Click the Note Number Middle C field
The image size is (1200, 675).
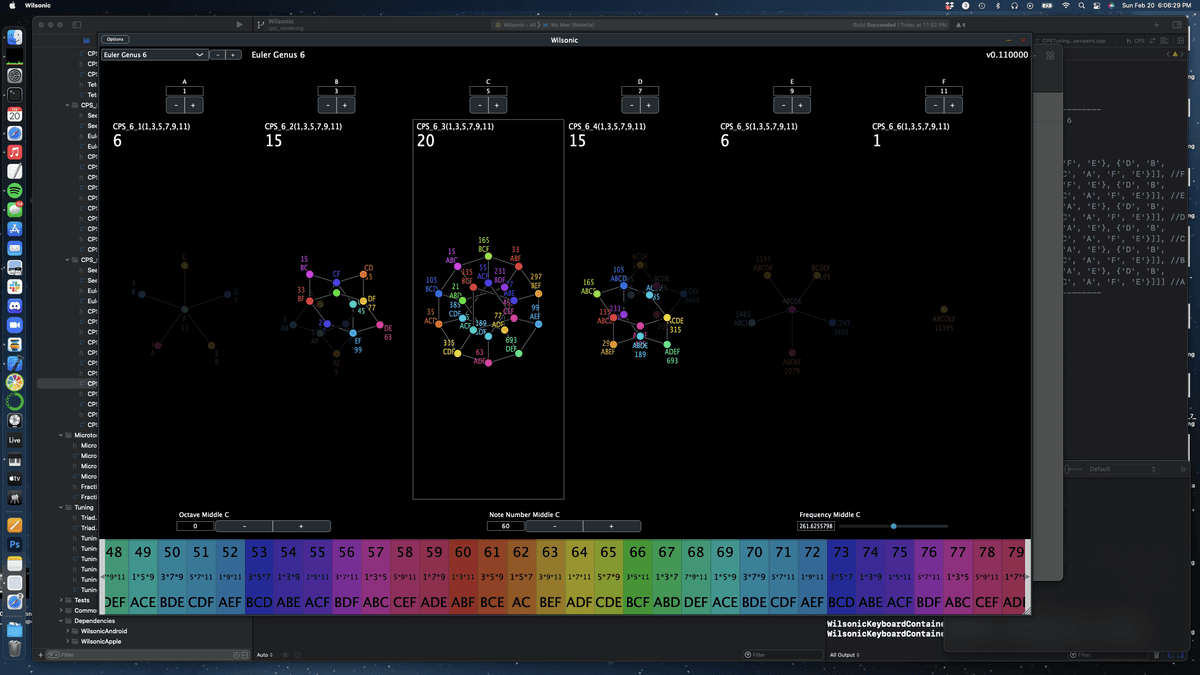pyautogui.click(x=505, y=526)
